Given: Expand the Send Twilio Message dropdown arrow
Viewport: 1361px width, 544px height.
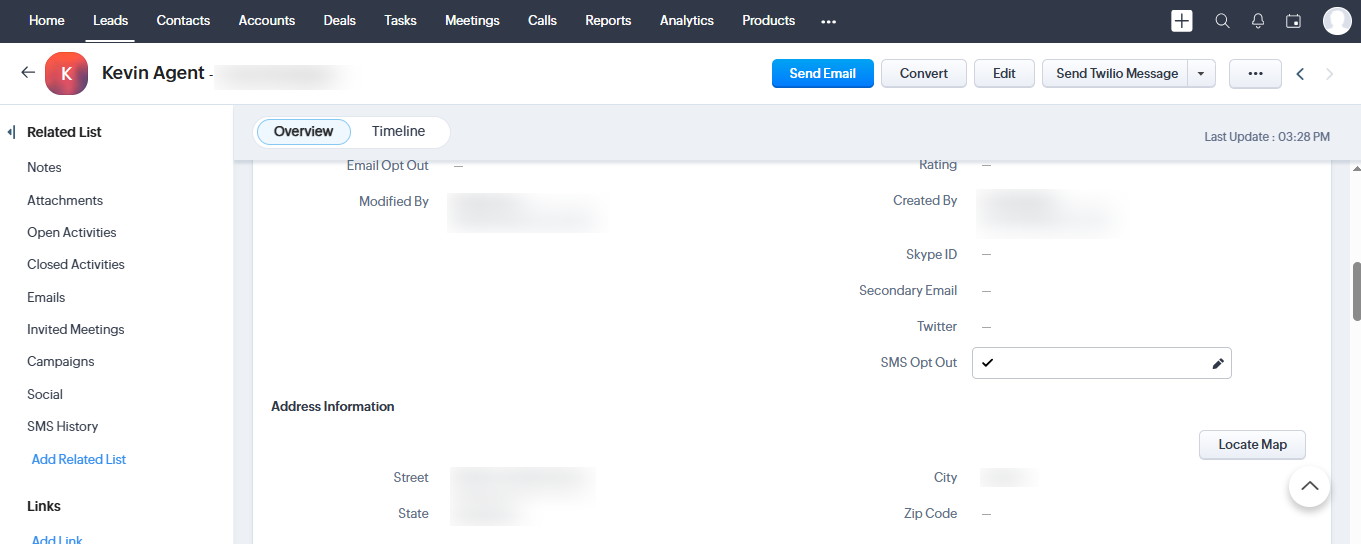Looking at the screenshot, I should click(1201, 74).
